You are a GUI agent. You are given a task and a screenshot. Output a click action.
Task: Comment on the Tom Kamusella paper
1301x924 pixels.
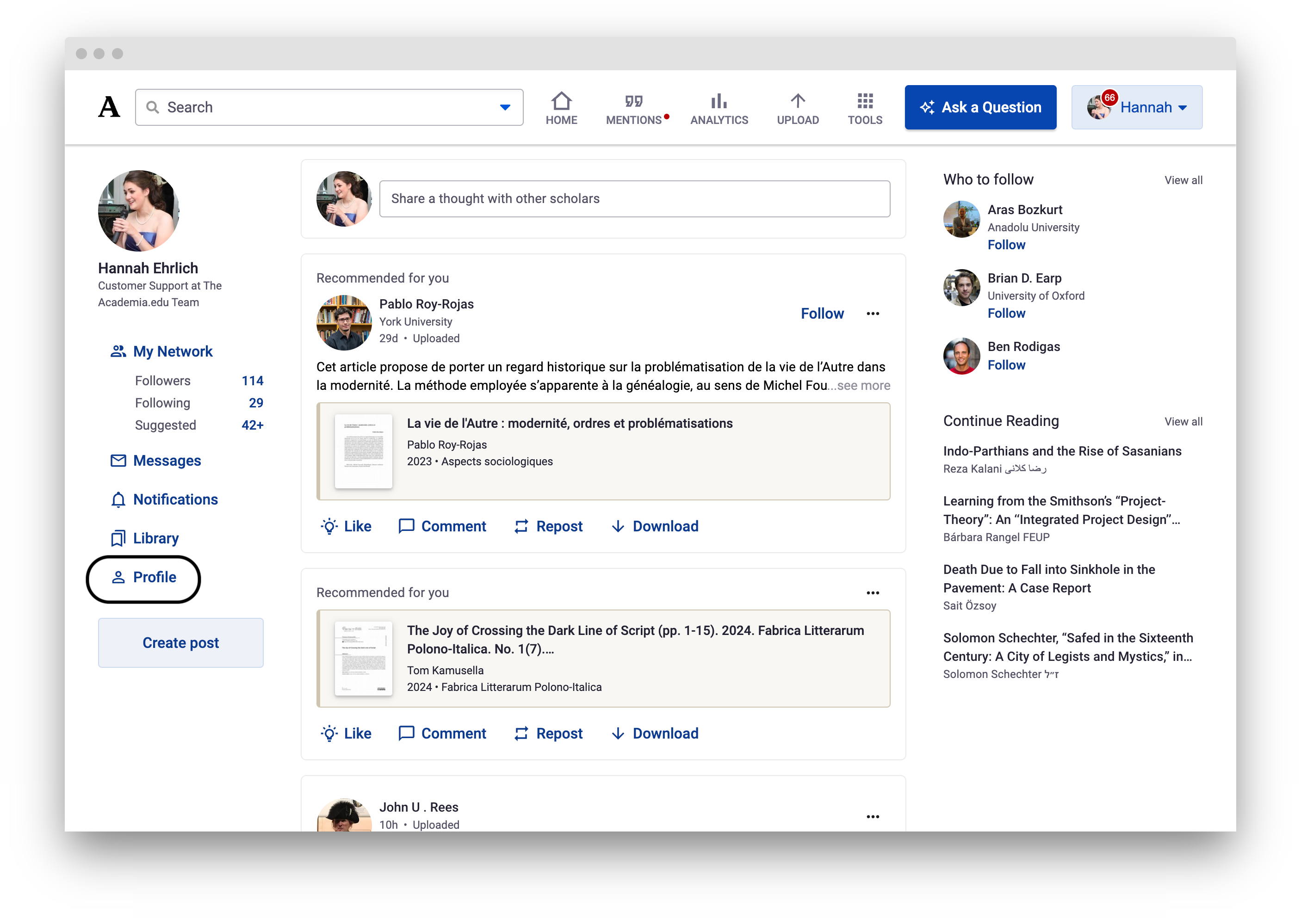tap(442, 733)
